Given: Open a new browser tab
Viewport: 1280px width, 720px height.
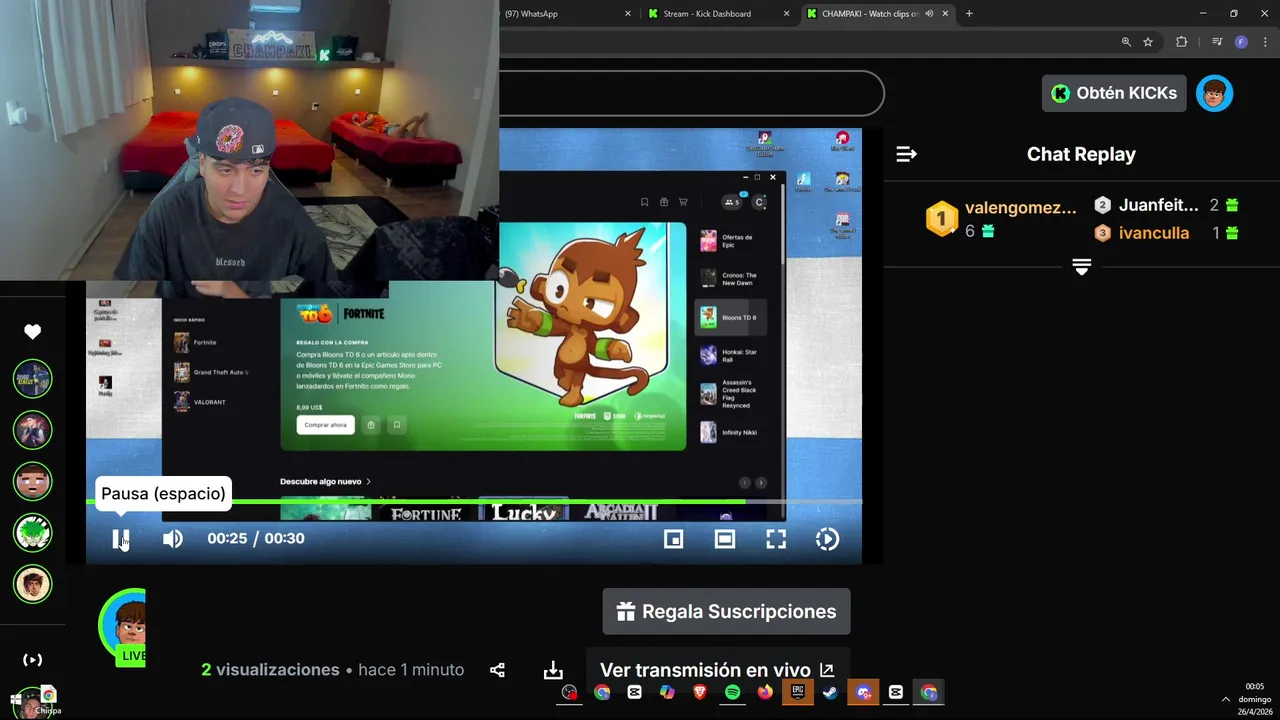Looking at the screenshot, I should pos(969,14).
